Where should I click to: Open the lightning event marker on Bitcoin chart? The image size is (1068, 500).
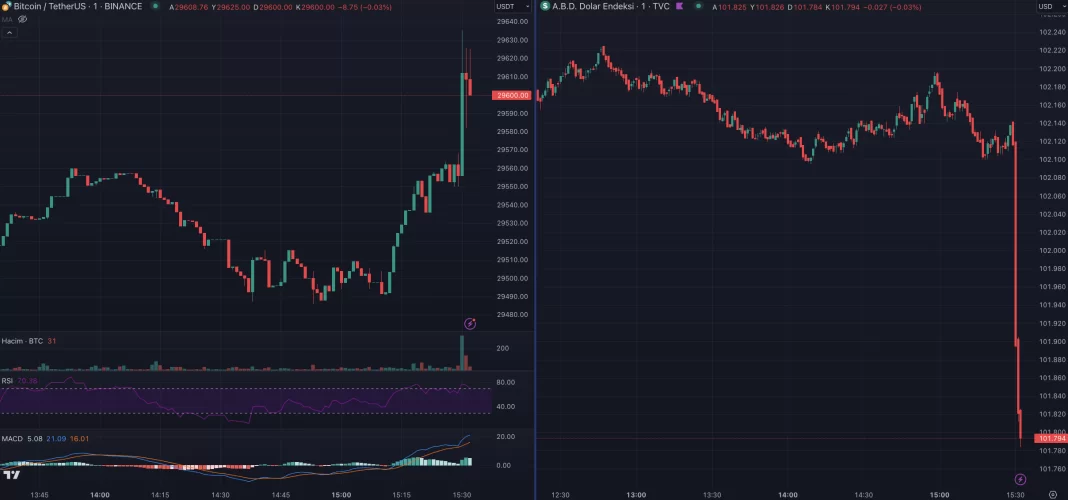pyautogui.click(x=470, y=323)
